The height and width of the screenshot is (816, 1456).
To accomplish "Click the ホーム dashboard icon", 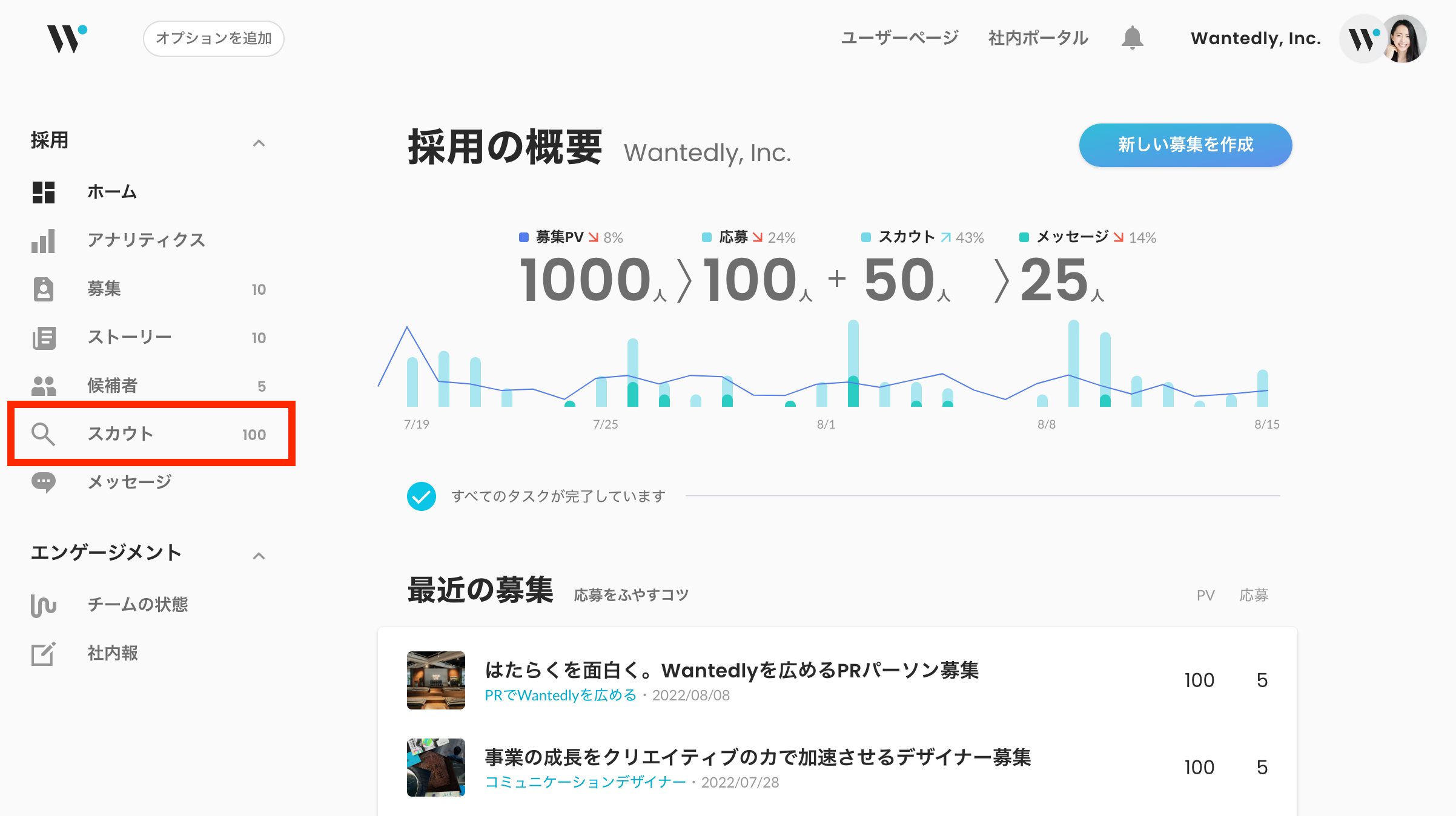I will pyautogui.click(x=44, y=192).
